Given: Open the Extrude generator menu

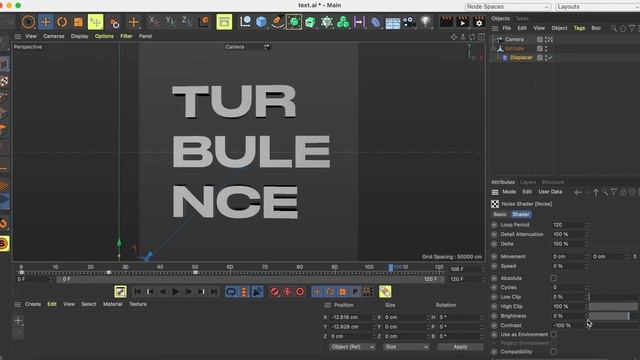Looking at the screenshot, I should pos(310,22).
